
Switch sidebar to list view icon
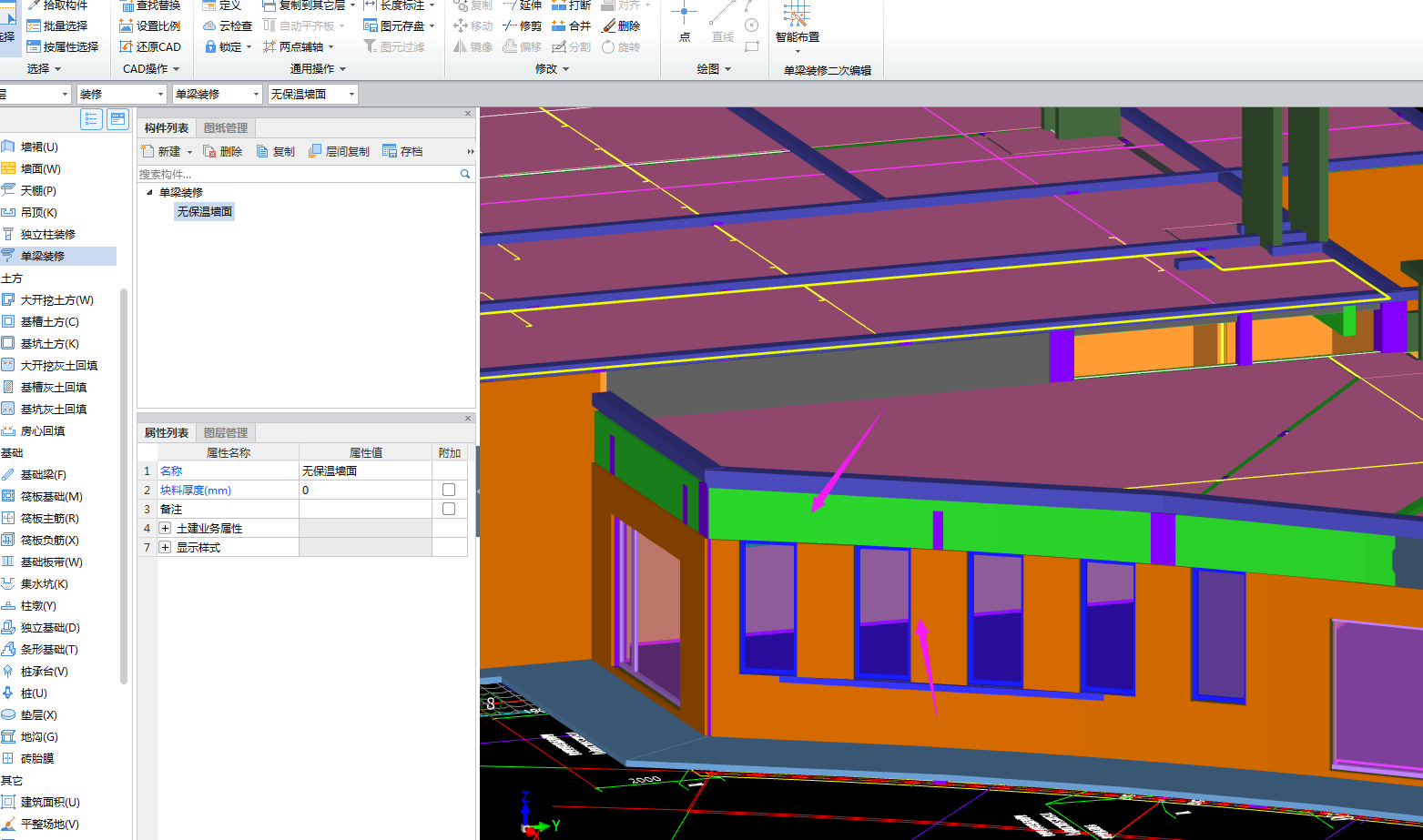[x=91, y=119]
